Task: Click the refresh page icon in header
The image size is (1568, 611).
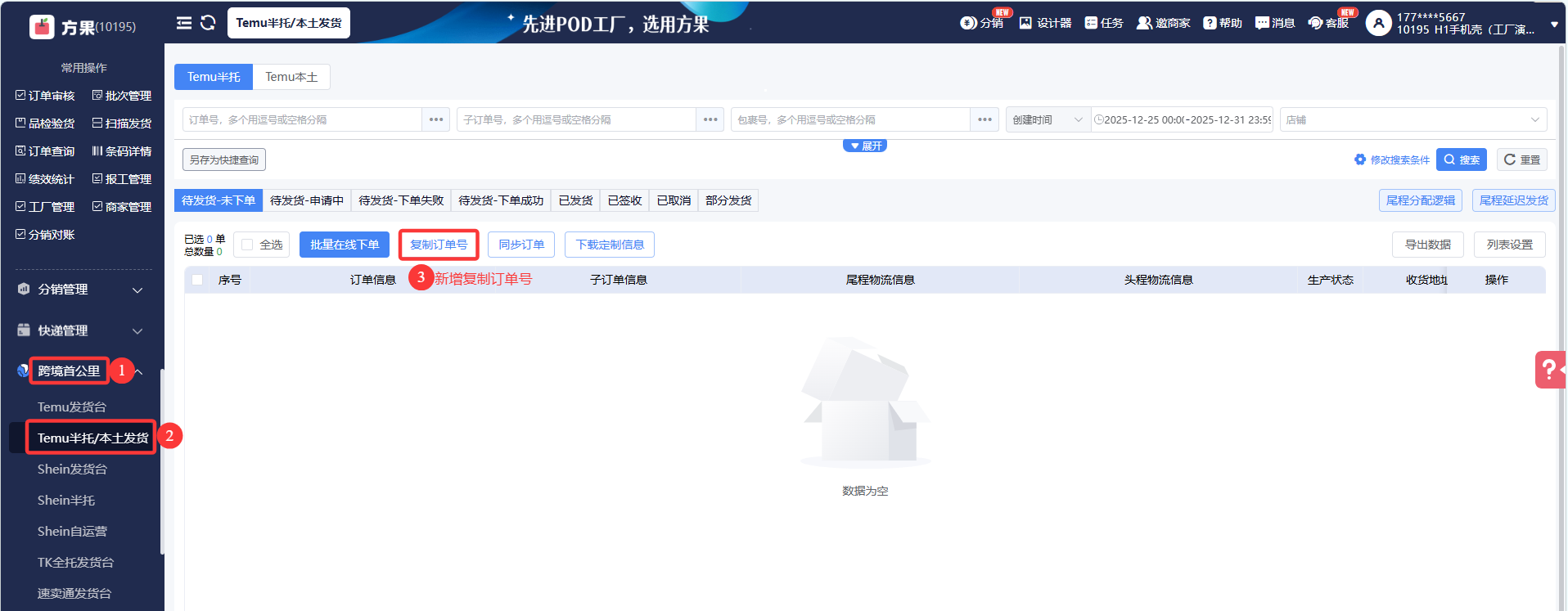Action: [208, 23]
